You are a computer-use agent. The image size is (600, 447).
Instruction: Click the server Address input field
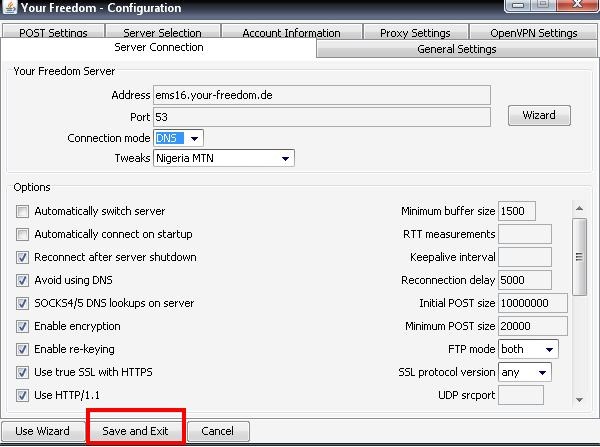click(x=322, y=95)
